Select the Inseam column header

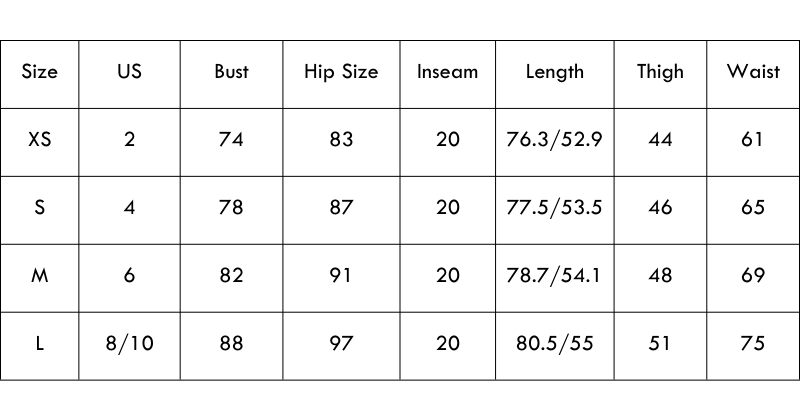447,72
